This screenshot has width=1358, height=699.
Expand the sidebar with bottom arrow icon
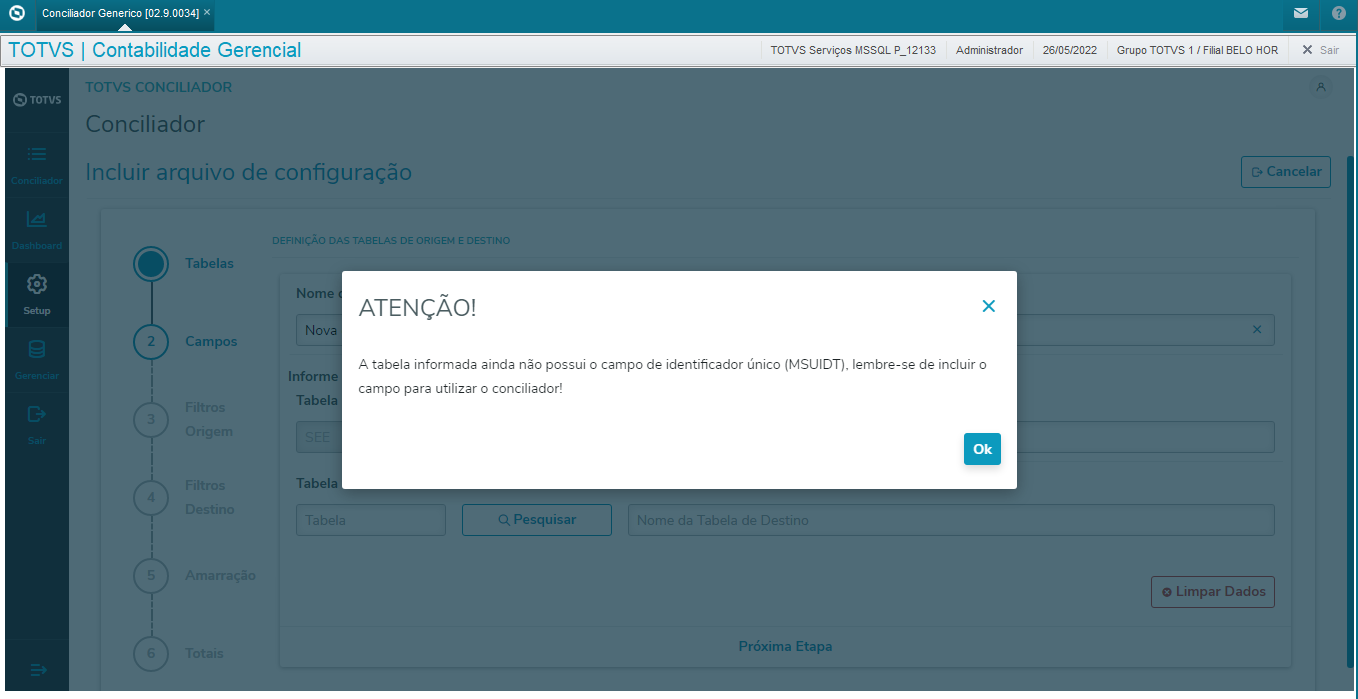pos(37,669)
